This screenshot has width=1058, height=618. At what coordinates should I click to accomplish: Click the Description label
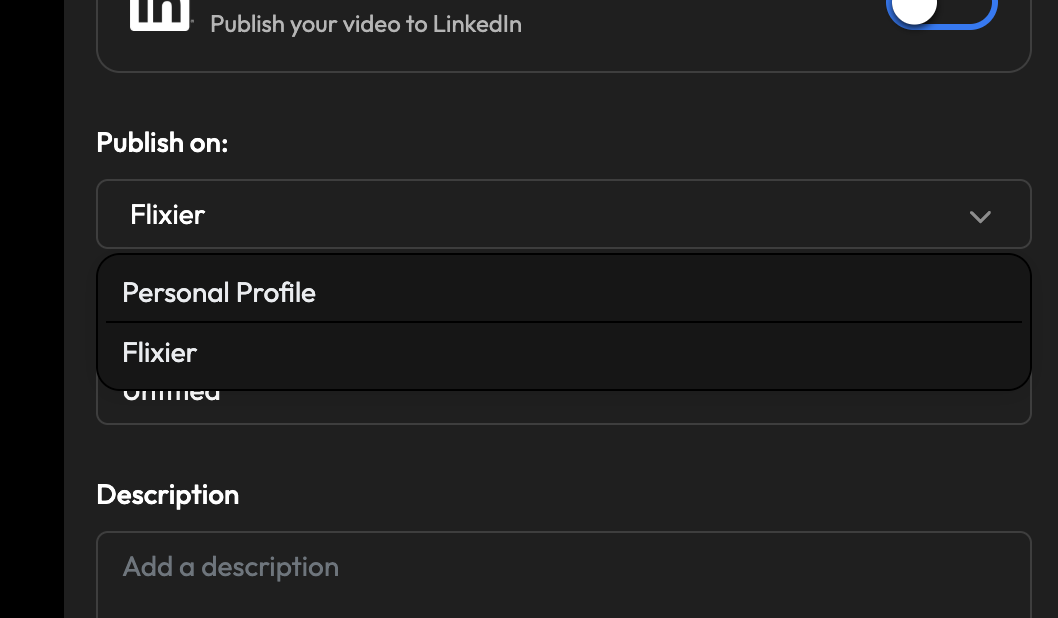[x=167, y=494]
